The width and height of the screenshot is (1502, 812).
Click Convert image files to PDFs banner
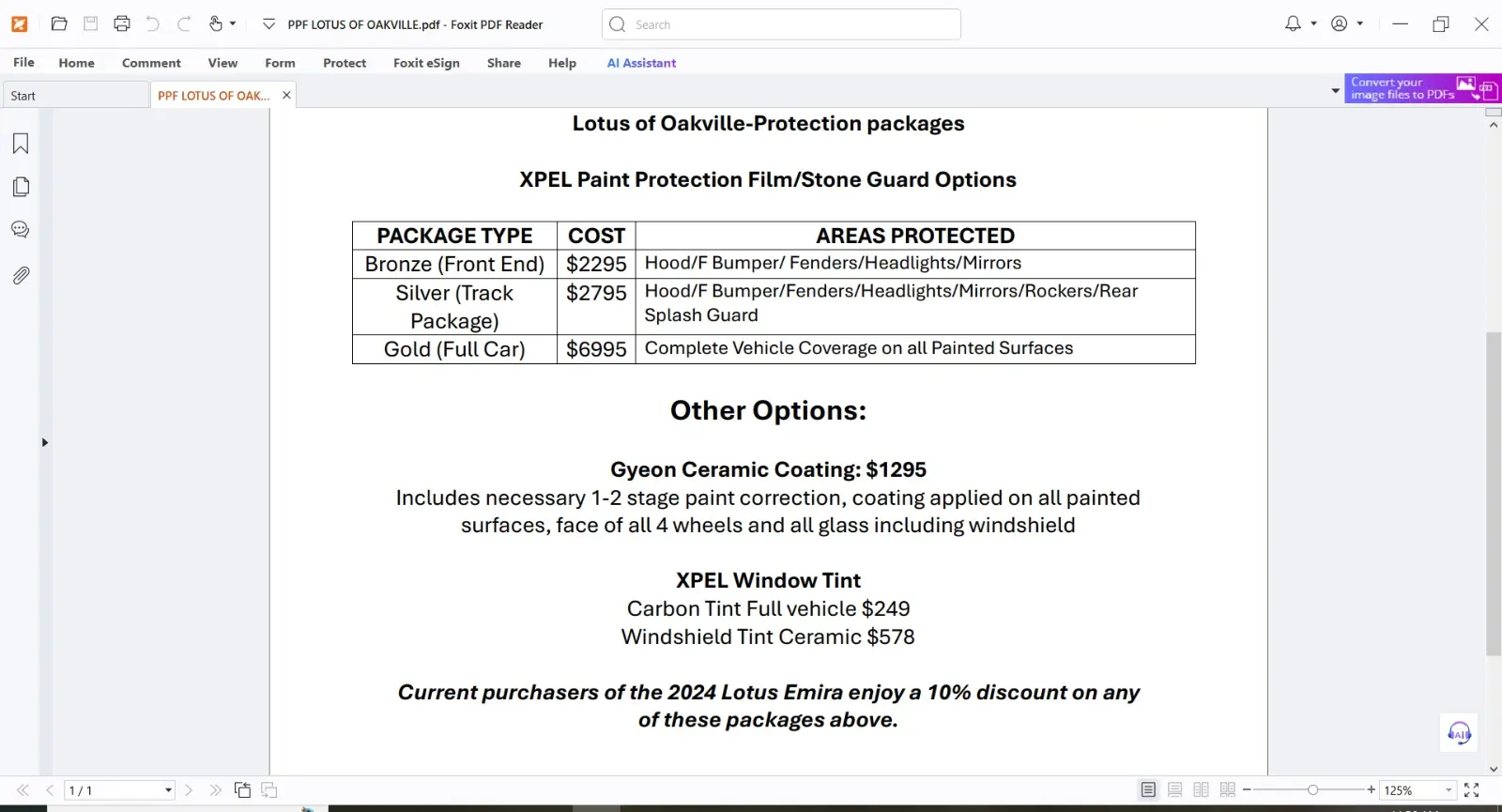click(x=1402, y=88)
